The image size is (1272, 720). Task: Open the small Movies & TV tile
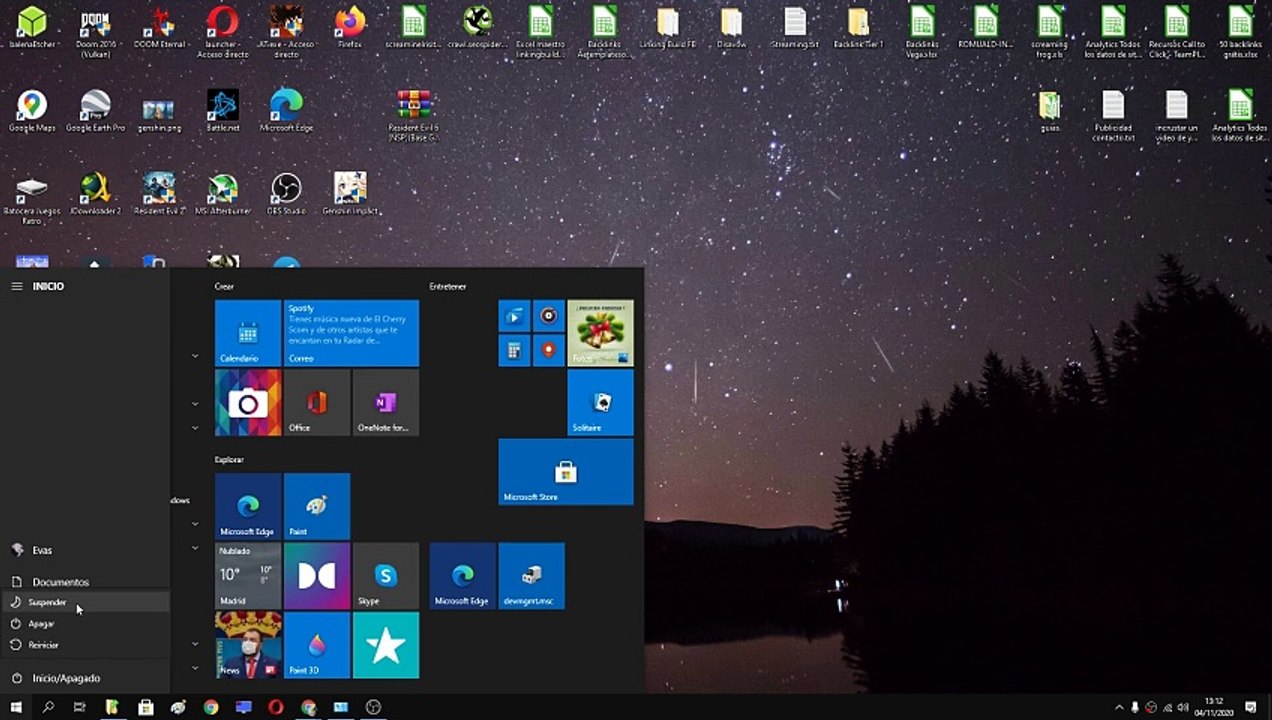click(514, 316)
